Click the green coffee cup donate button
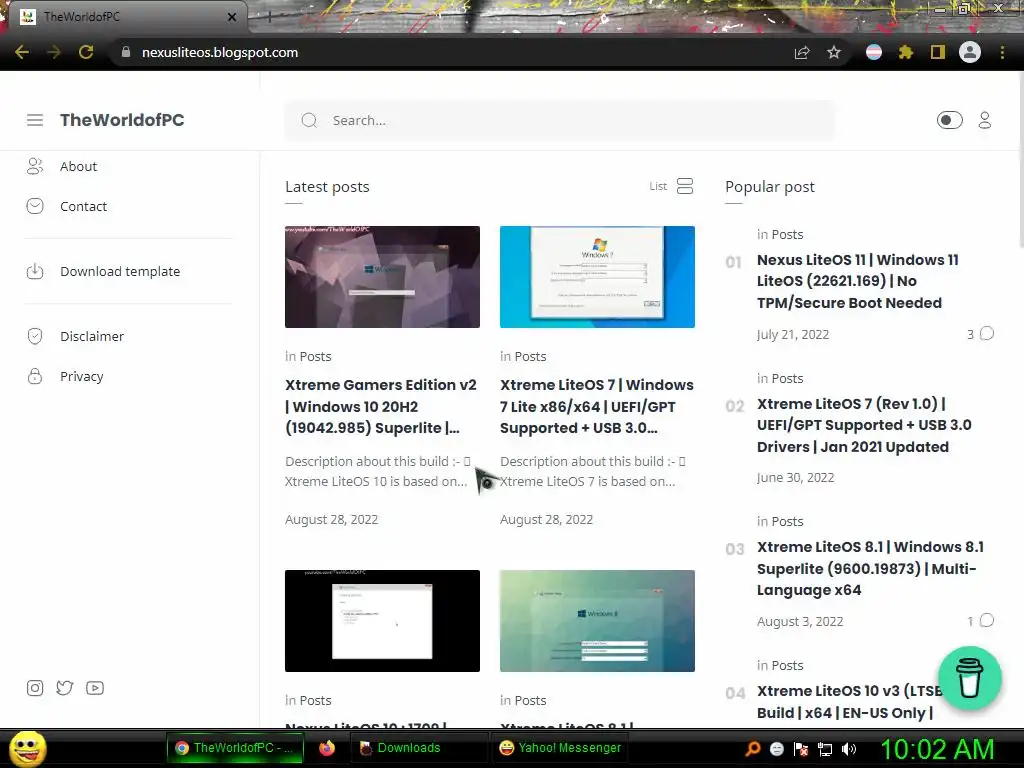 [970, 679]
